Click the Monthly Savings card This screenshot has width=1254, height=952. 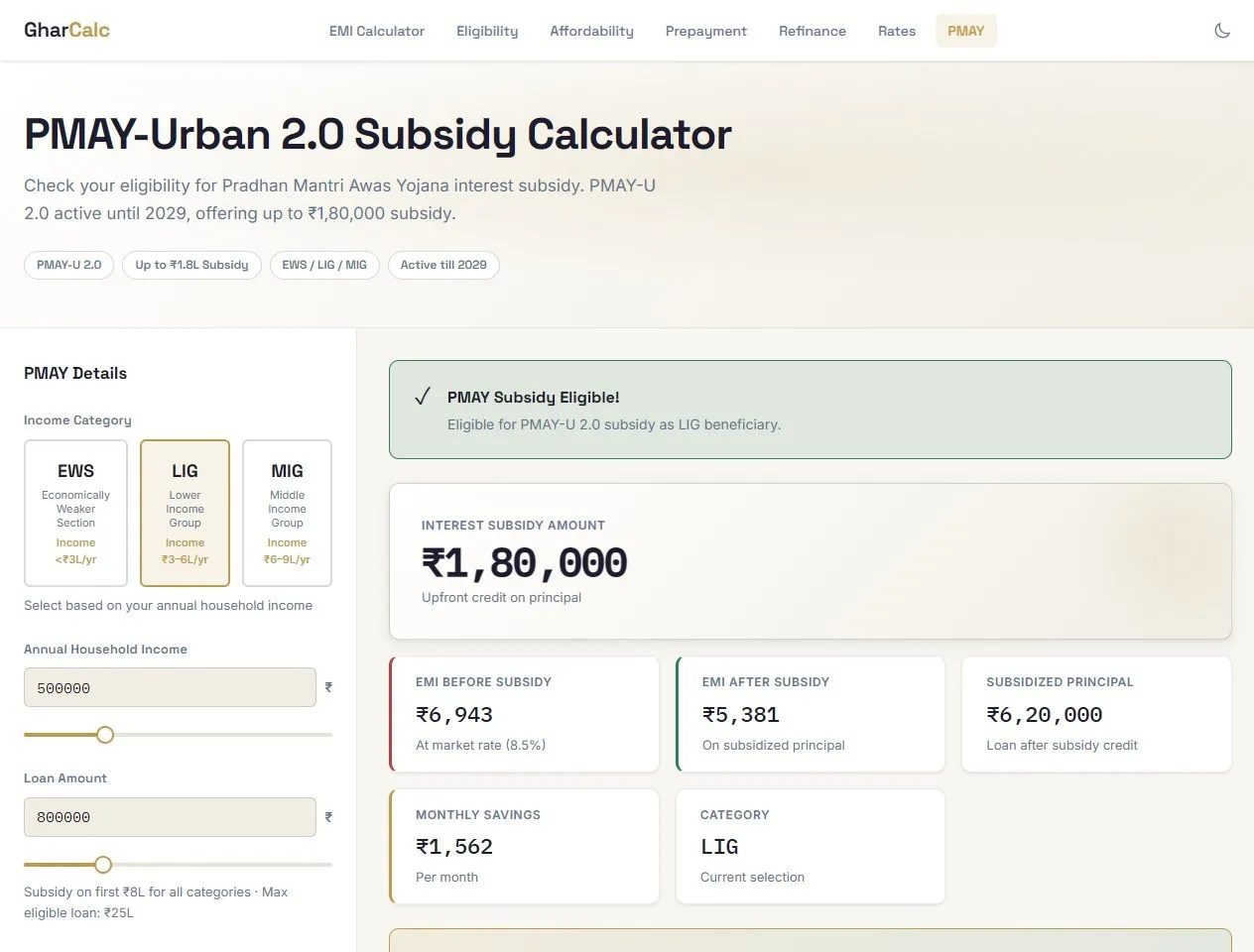pos(524,846)
